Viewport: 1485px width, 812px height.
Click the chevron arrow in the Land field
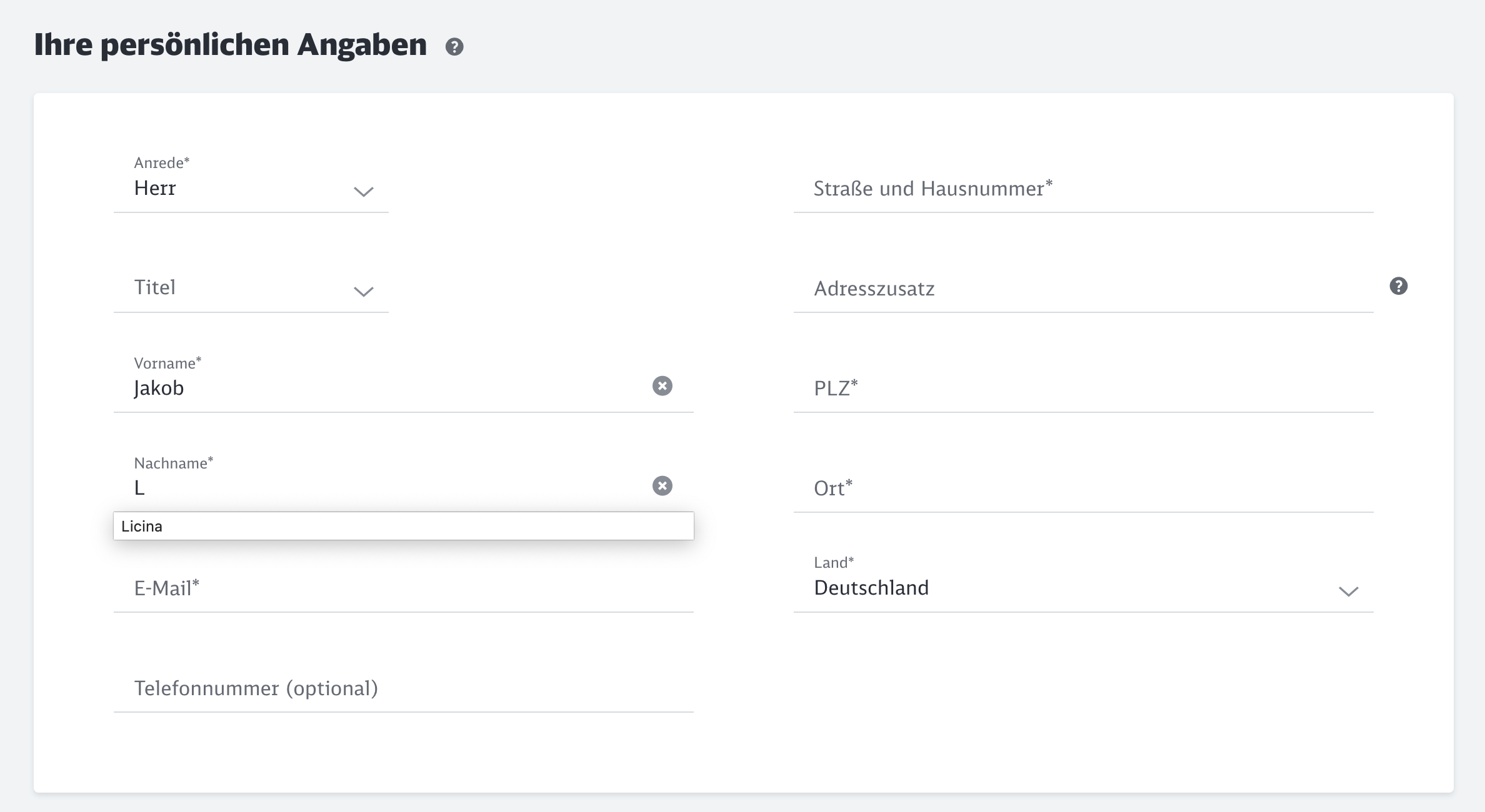coord(1348,591)
